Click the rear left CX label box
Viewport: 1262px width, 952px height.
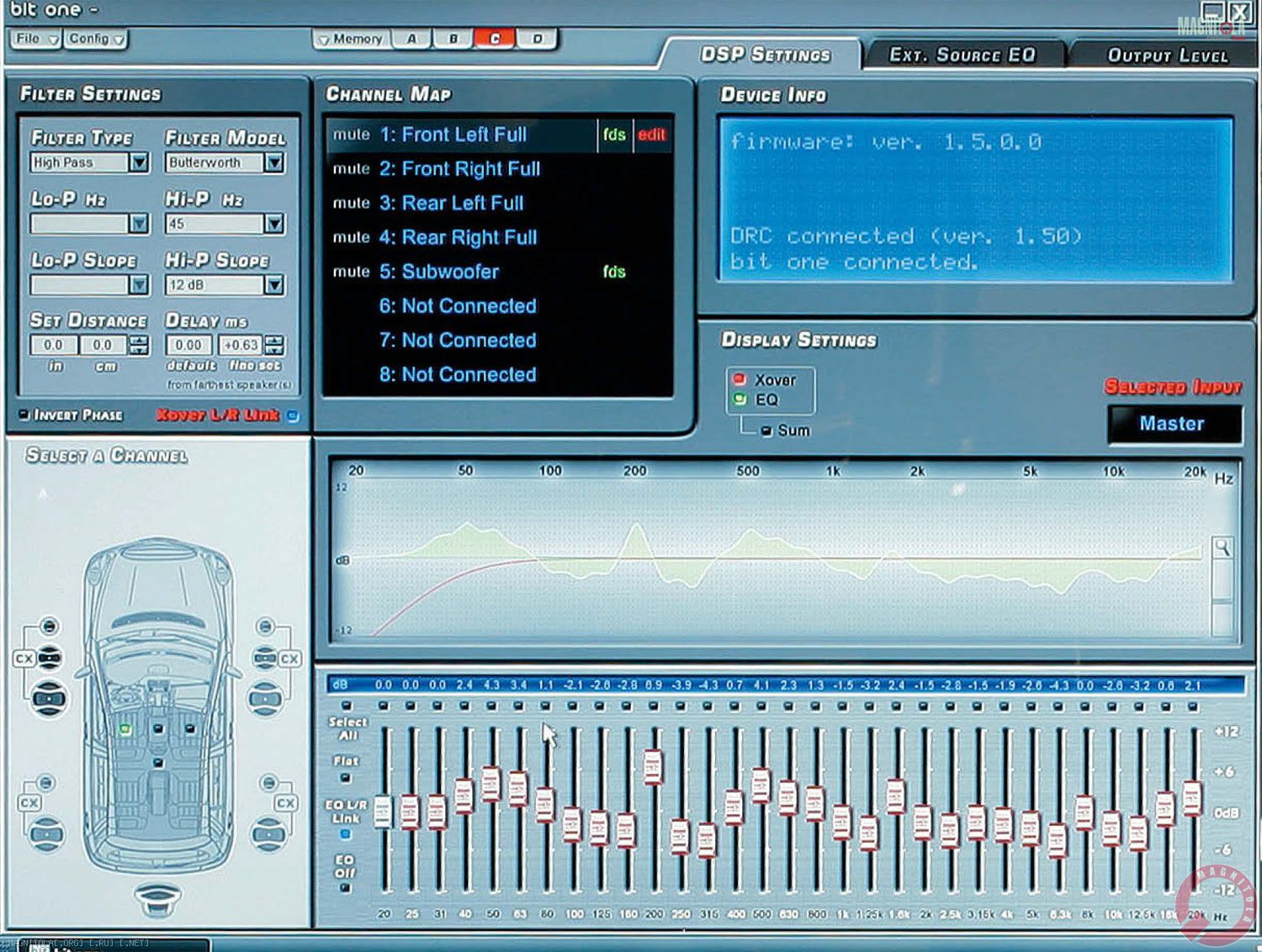pos(29,803)
